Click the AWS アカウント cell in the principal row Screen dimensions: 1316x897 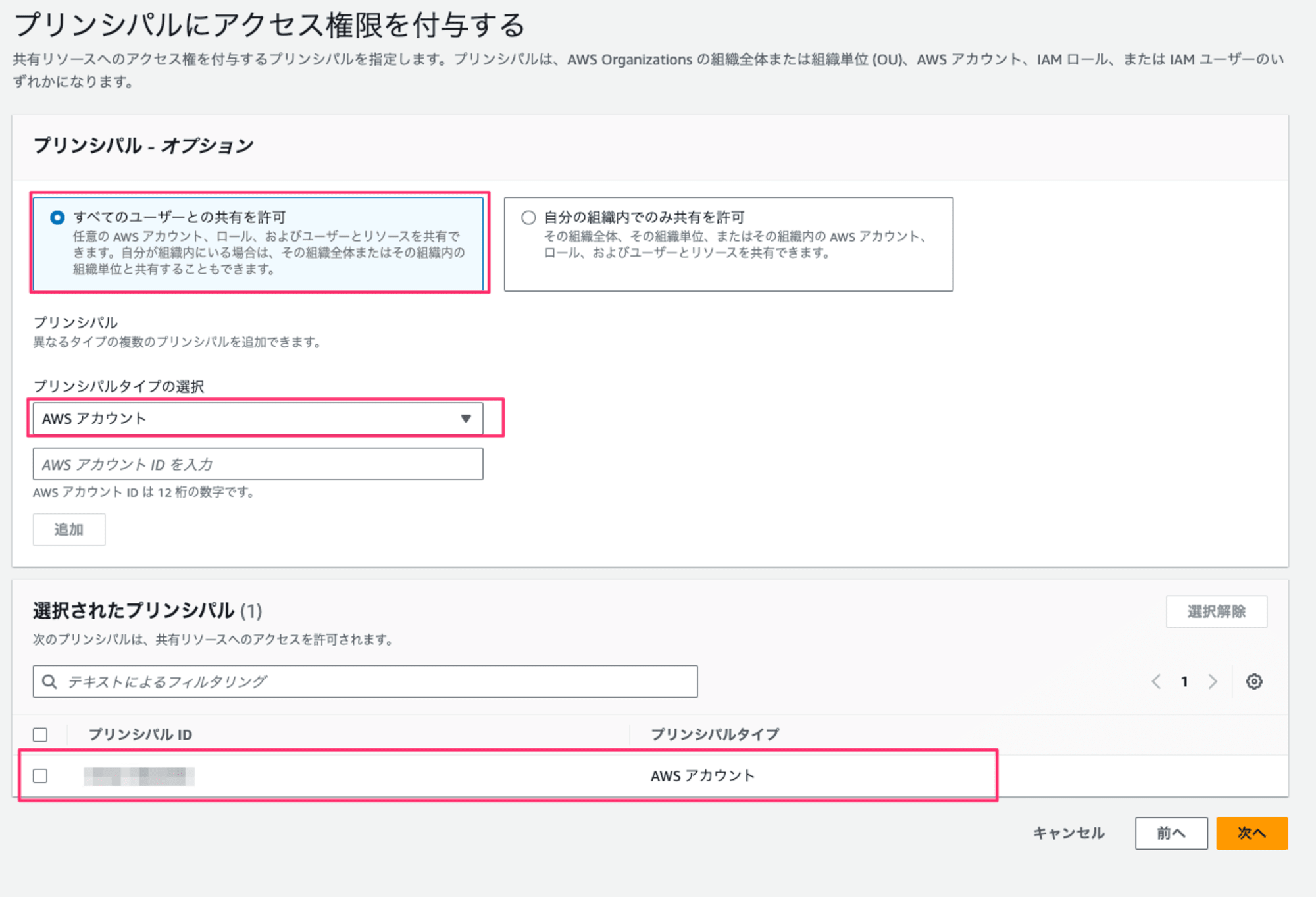(703, 776)
